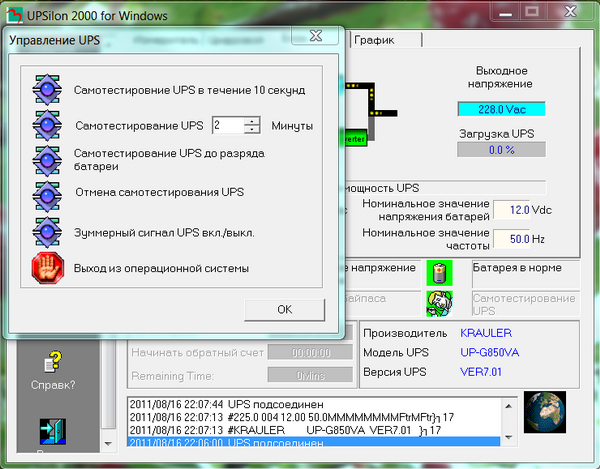The height and width of the screenshot is (469, 600).
Task: Select highlighted log row '22:06:00 UPS подсоединен'
Action: tap(314, 442)
